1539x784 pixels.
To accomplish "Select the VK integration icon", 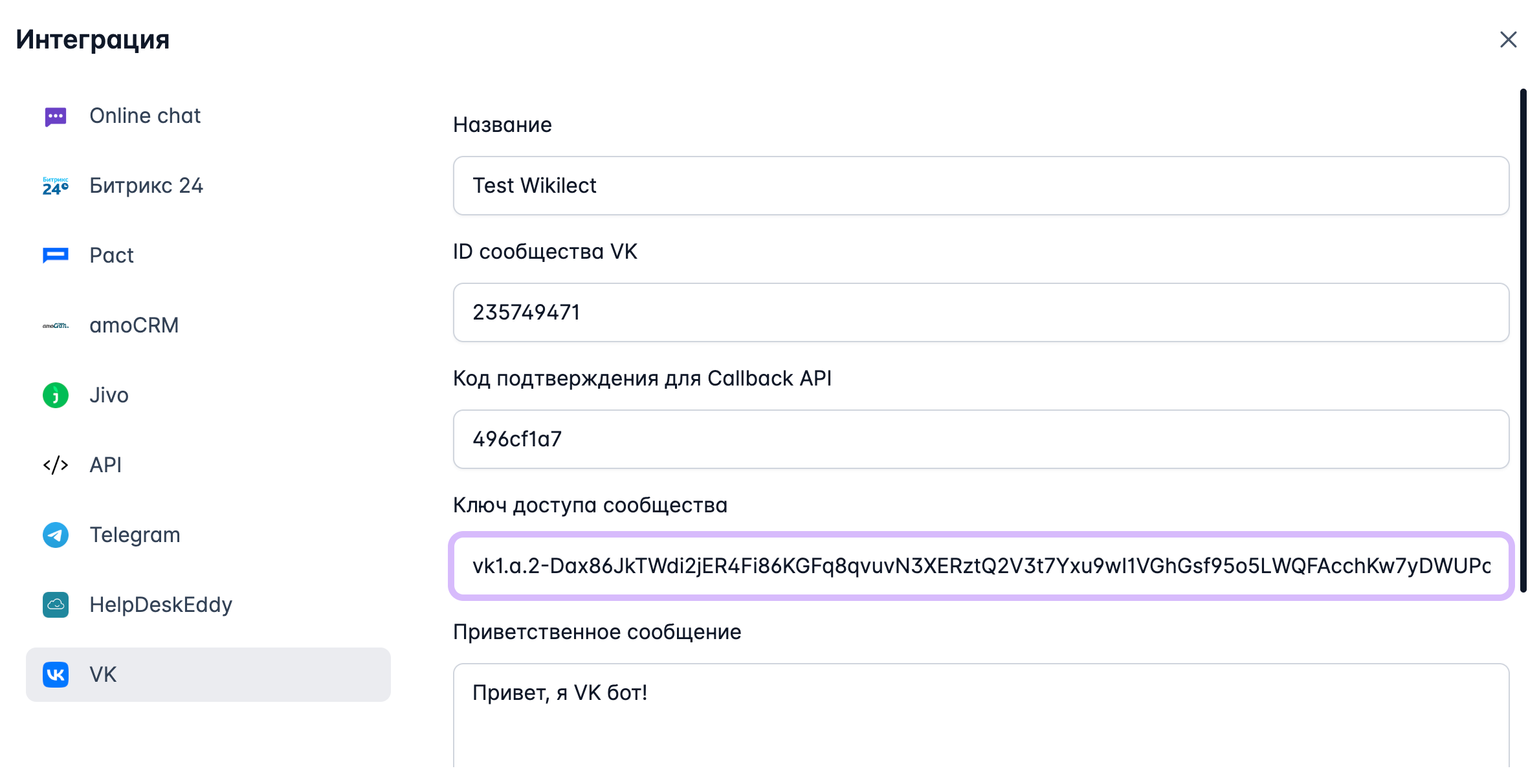I will 55,675.
